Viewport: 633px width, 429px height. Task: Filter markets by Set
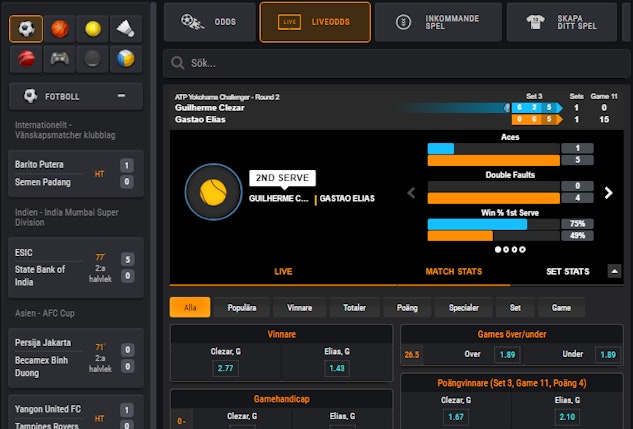pyautogui.click(x=515, y=308)
